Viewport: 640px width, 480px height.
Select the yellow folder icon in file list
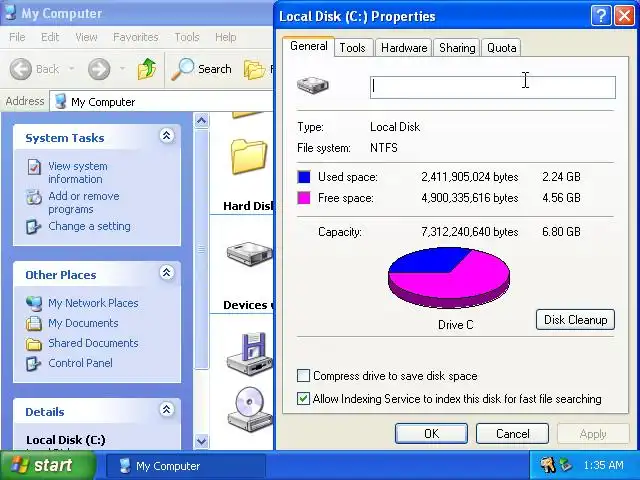(249, 156)
